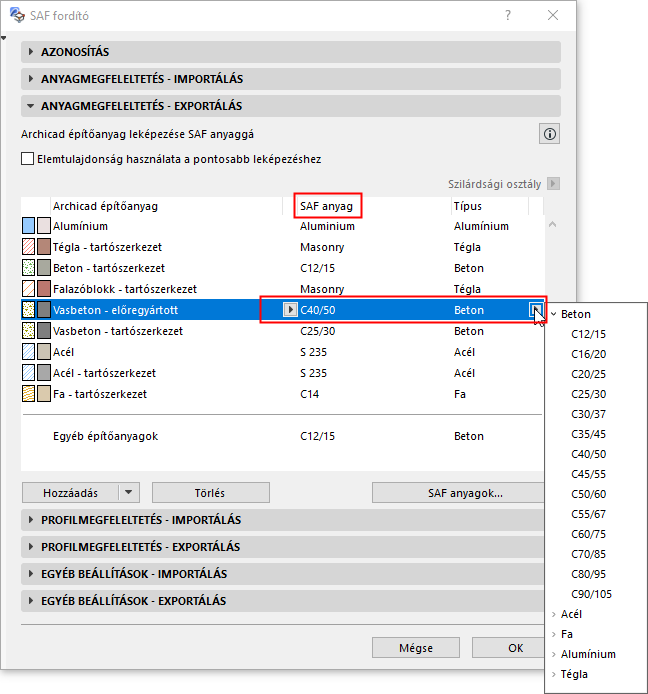Image resolution: width=648 pixels, height=694 pixels.
Task: Select the Acél - tartószerkezet row
Action: (282, 373)
